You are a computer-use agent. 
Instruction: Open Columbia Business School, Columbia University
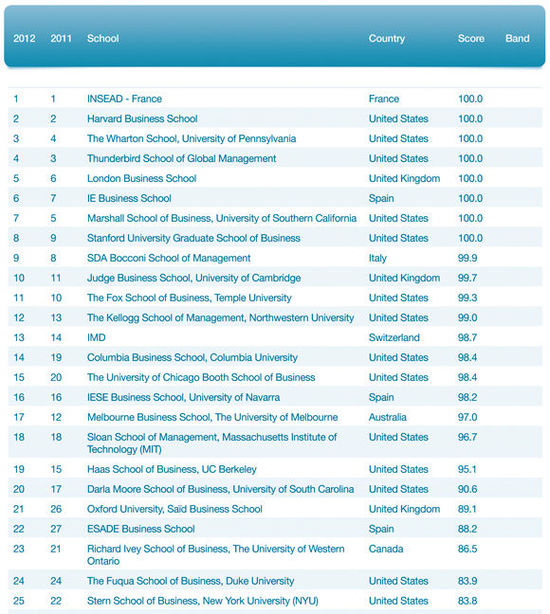click(x=192, y=358)
